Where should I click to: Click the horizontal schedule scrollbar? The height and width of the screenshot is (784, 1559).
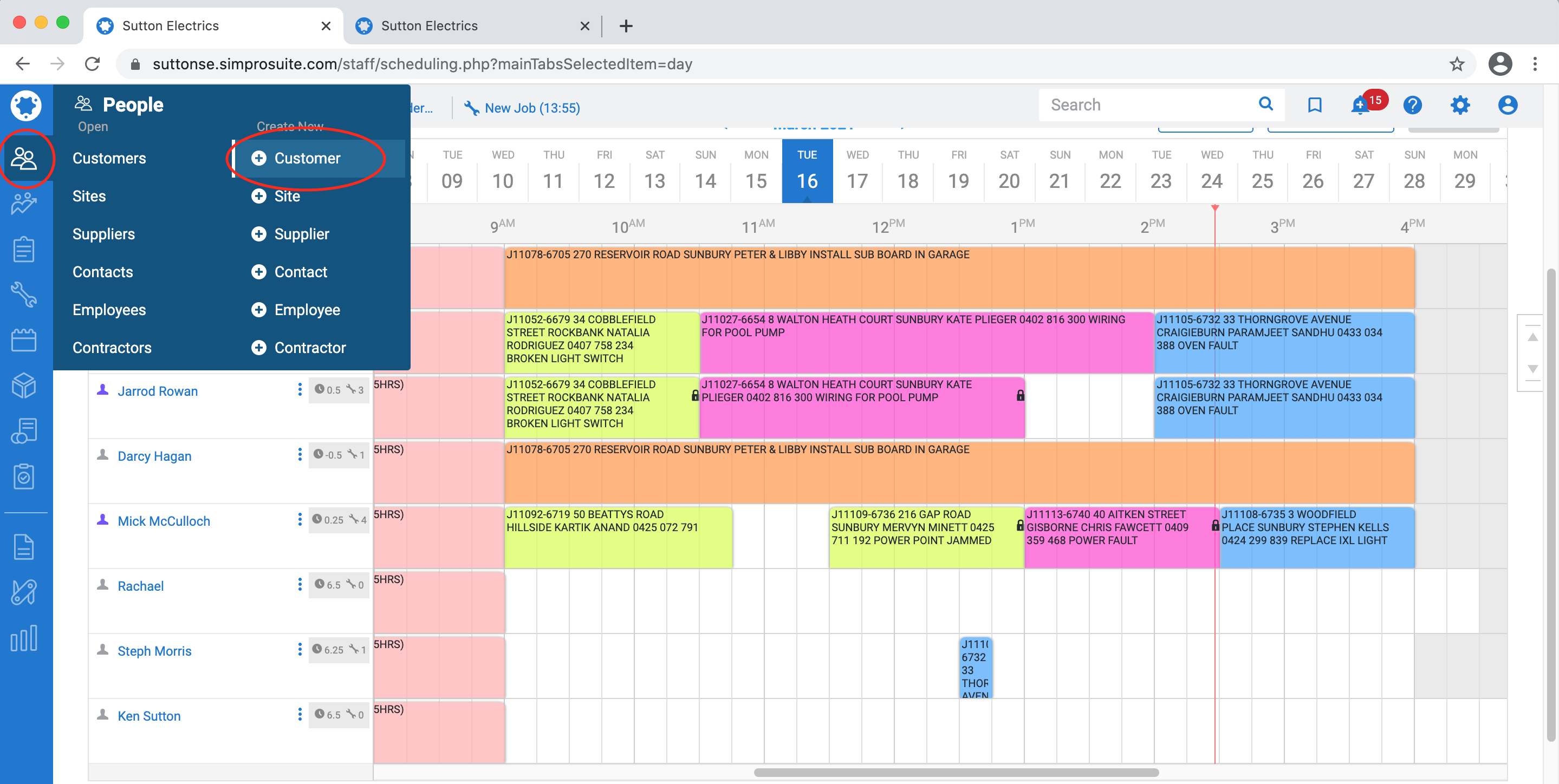tap(956, 773)
